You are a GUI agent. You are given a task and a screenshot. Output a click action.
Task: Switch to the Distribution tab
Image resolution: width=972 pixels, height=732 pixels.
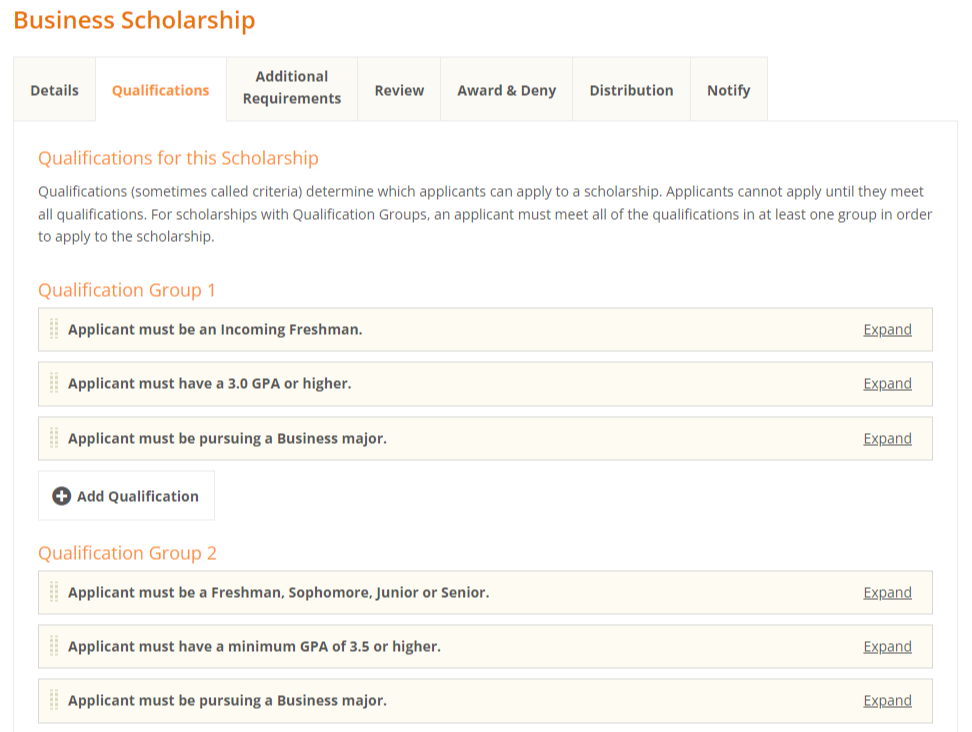click(631, 89)
